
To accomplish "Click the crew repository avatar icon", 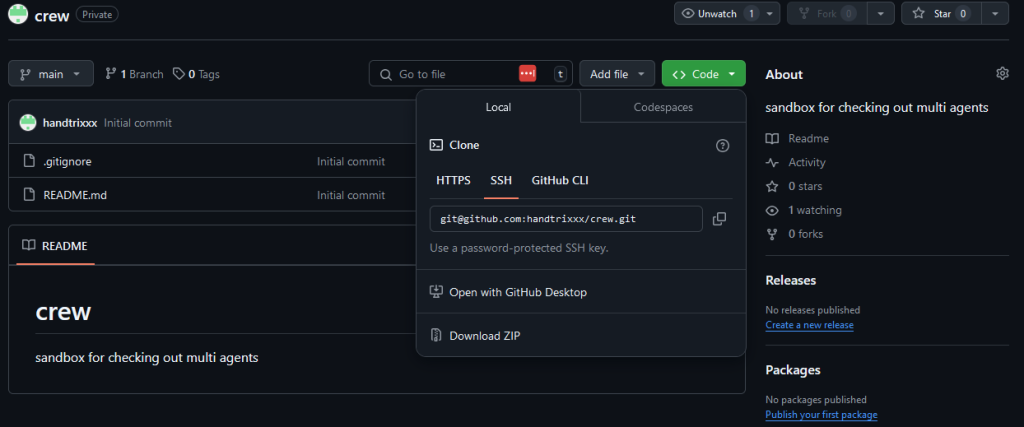I will point(18,14).
